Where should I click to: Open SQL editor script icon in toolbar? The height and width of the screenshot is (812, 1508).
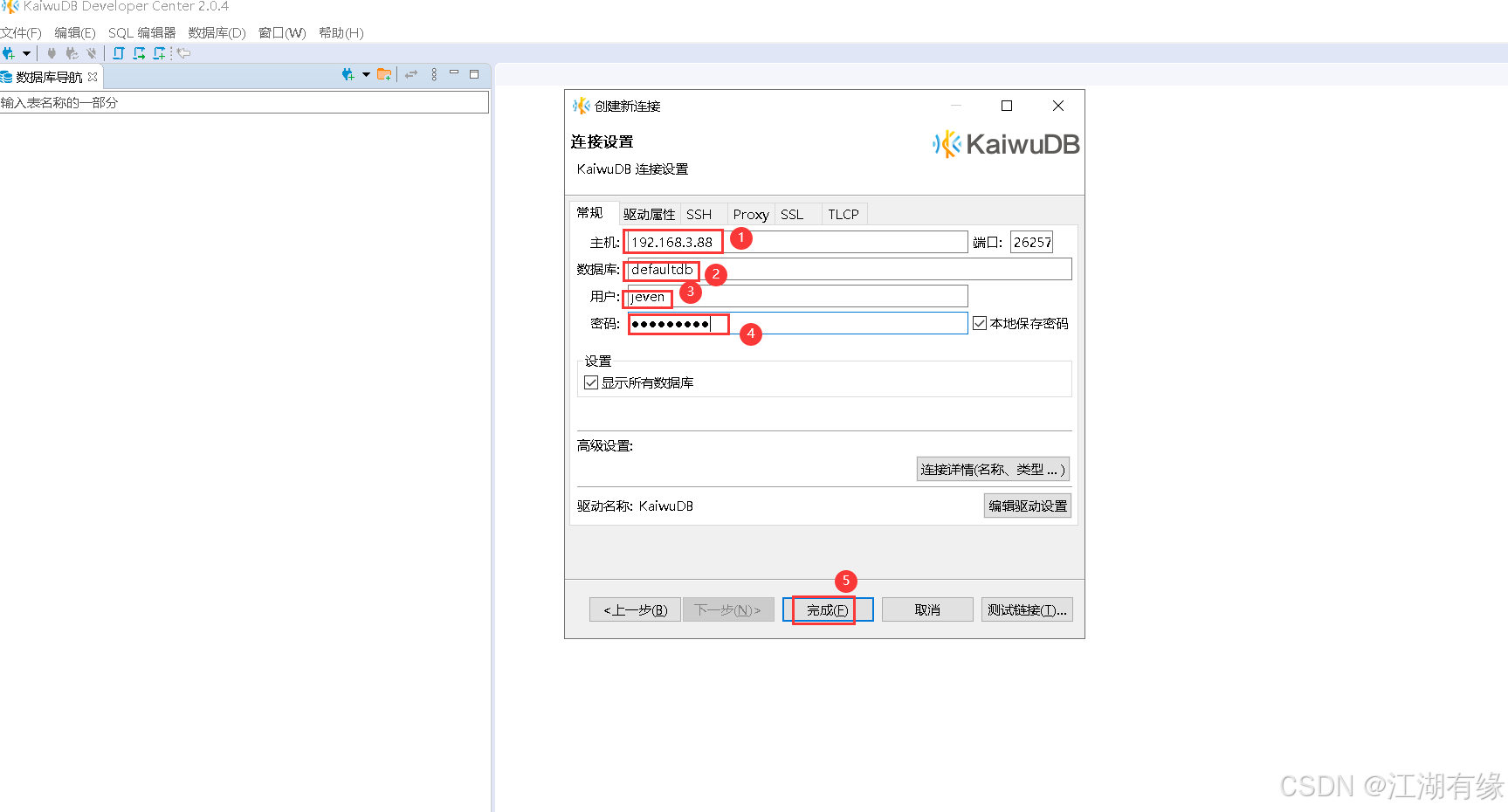pos(119,53)
